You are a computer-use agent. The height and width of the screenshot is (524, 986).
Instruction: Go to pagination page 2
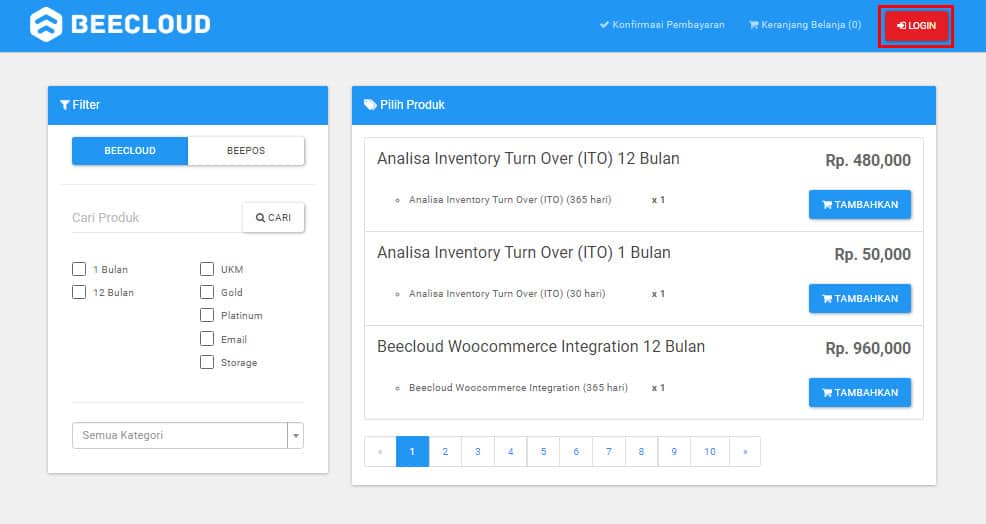point(445,452)
